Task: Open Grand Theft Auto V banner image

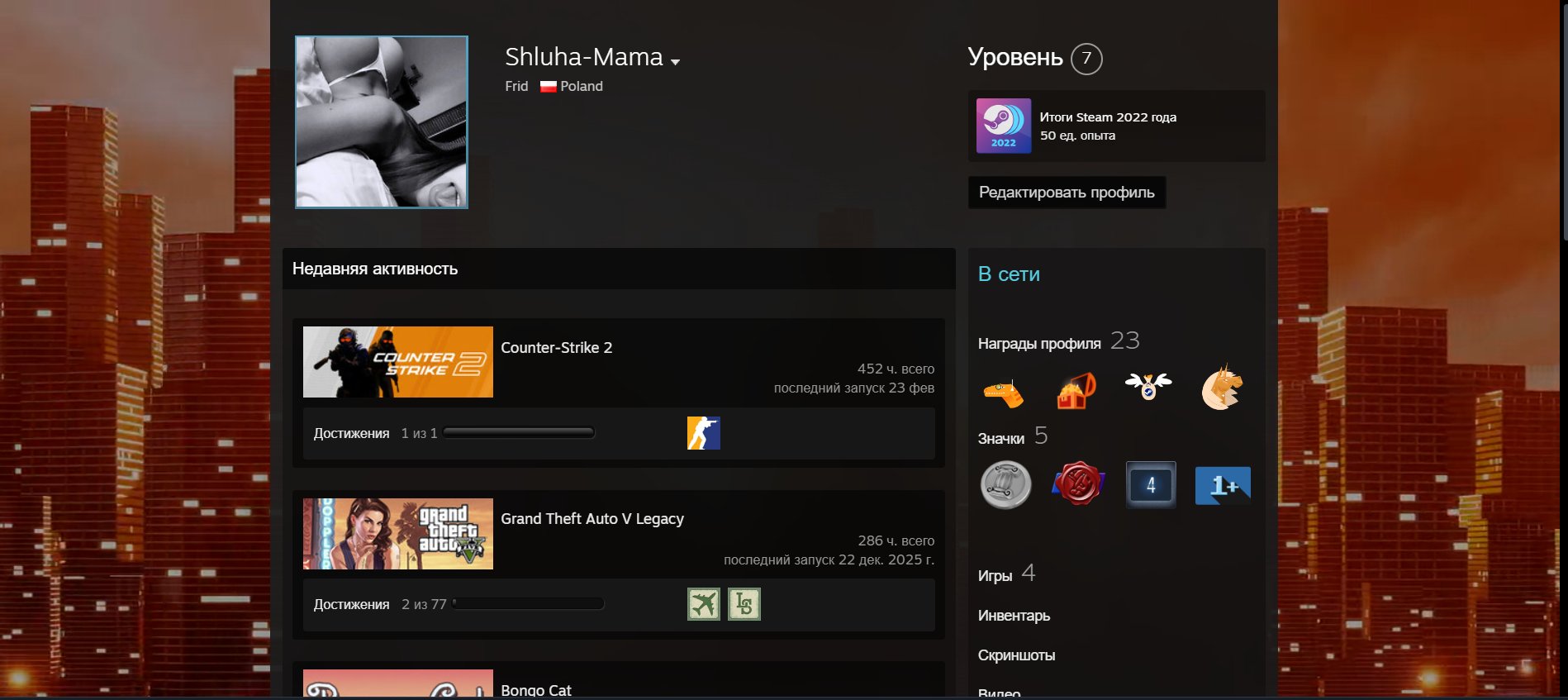Action: [x=398, y=534]
